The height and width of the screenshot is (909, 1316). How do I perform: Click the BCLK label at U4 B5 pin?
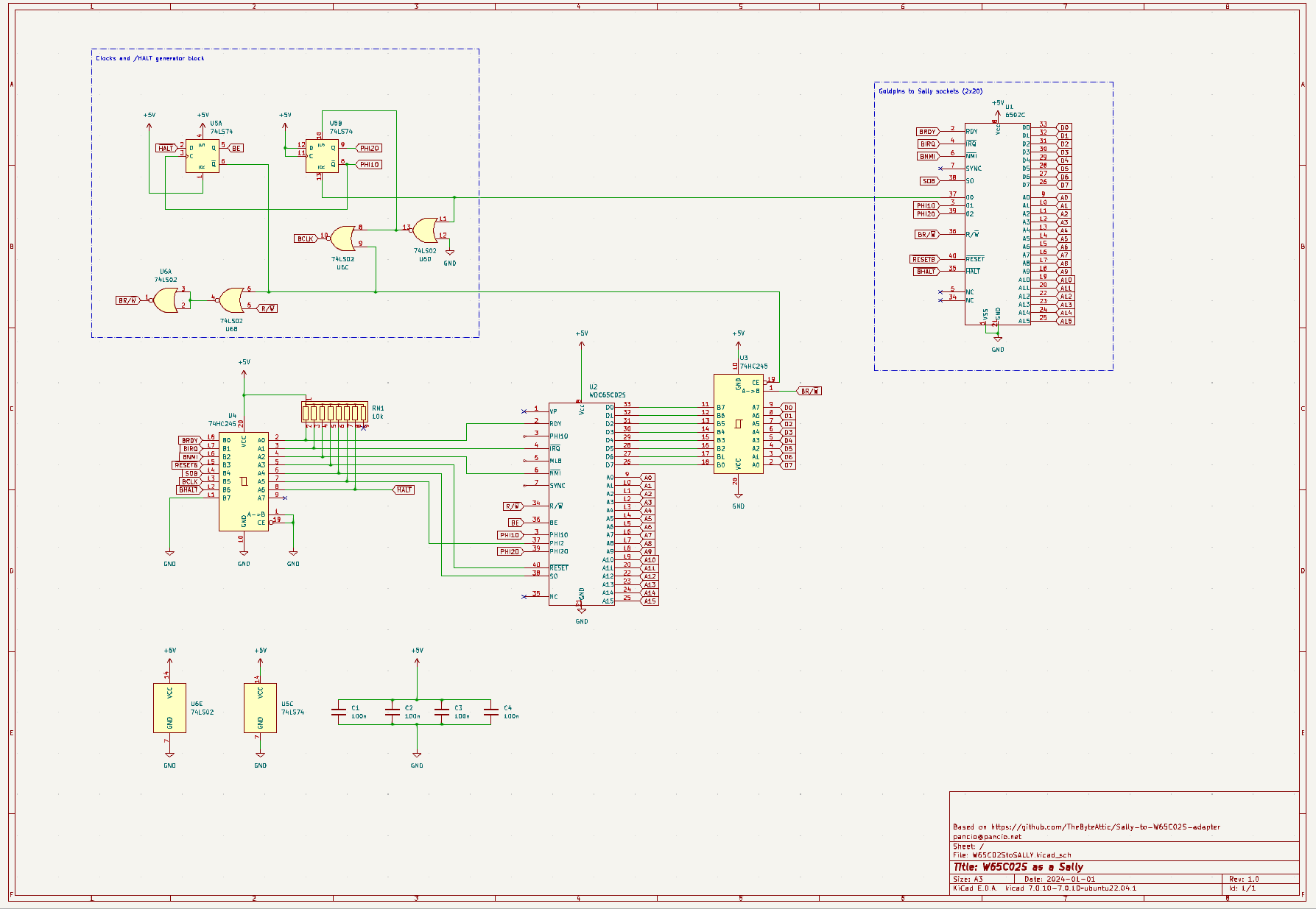point(190,481)
